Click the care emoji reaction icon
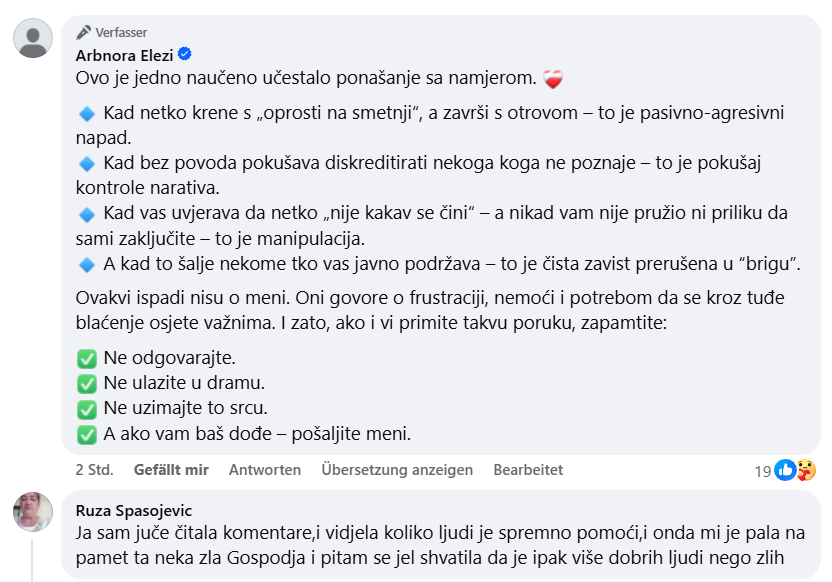832x582 pixels. point(805,469)
